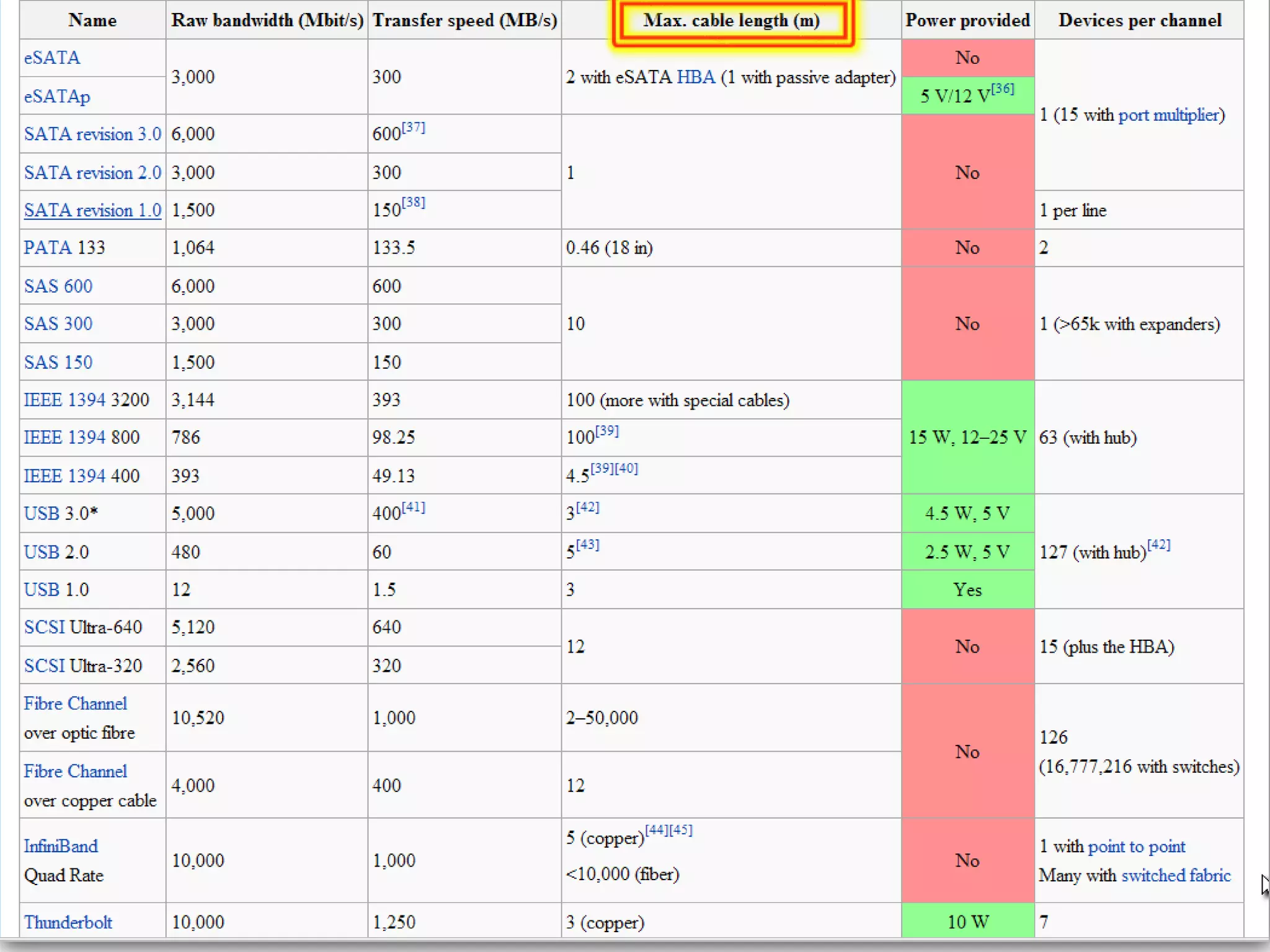Click footnote 37 beside 600
The image size is (1270, 952).
[x=414, y=127]
